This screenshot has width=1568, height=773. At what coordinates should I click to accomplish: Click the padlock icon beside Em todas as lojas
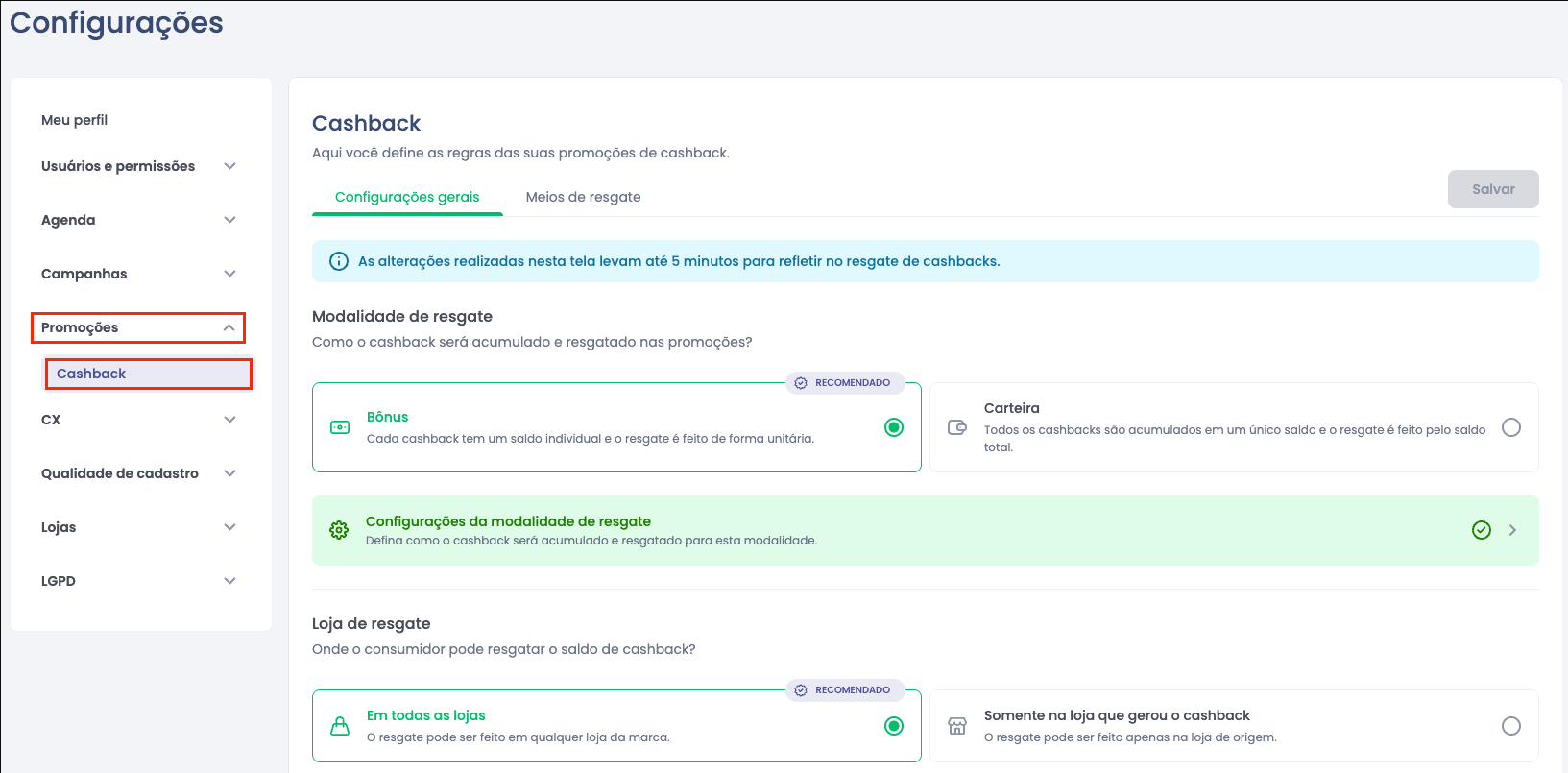pyautogui.click(x=340, y=726)
